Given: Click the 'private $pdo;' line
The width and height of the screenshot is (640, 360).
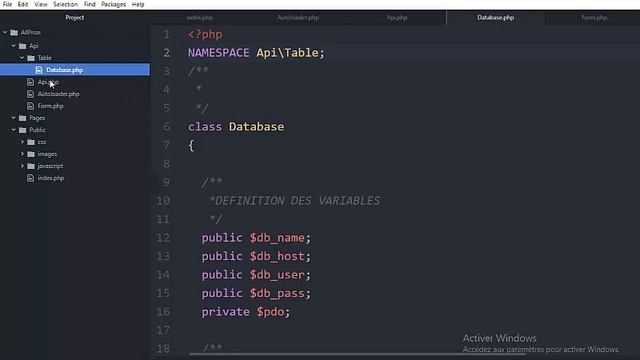Looking at the screenshot, I should 246,312.
